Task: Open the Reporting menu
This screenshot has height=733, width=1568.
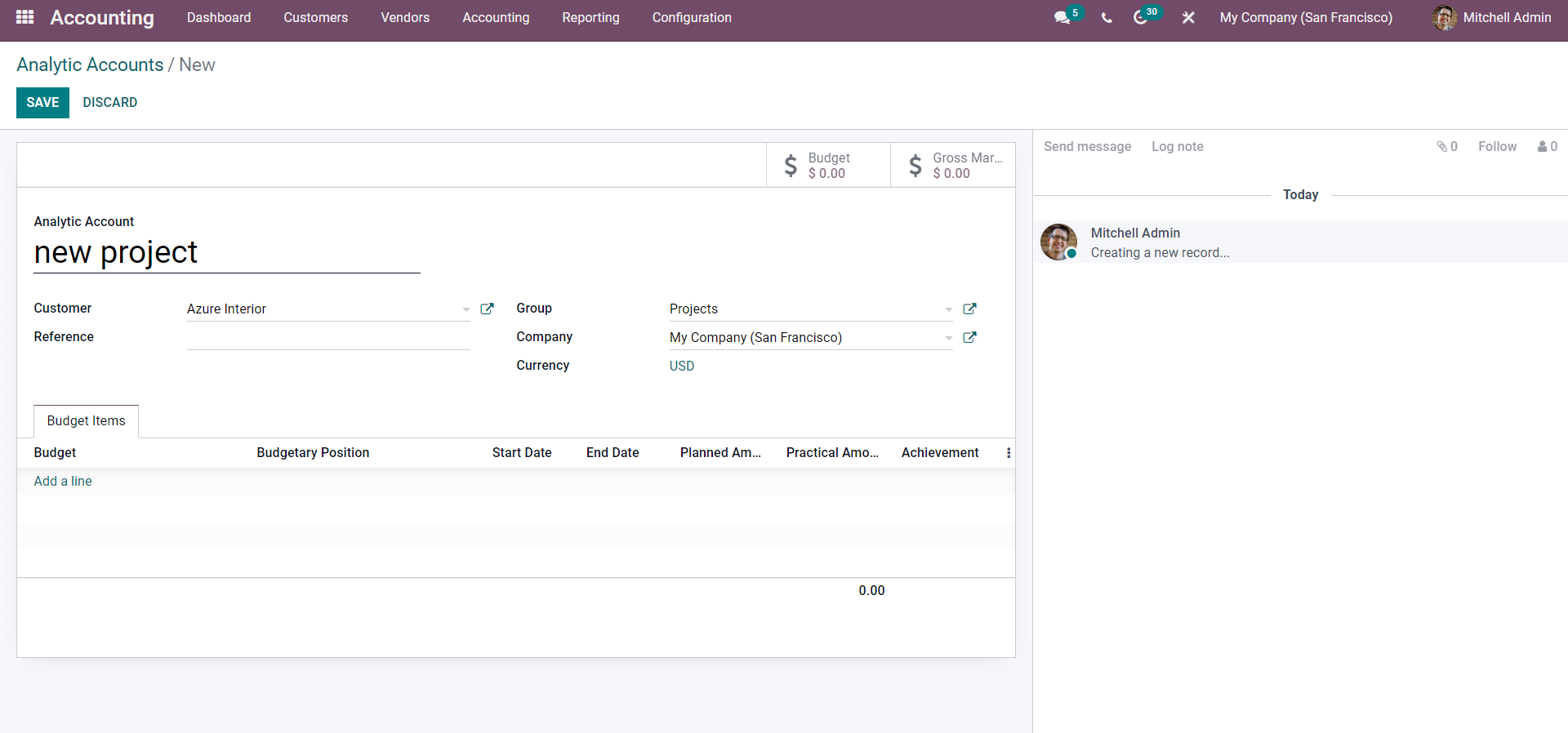Action: (590, 17)
